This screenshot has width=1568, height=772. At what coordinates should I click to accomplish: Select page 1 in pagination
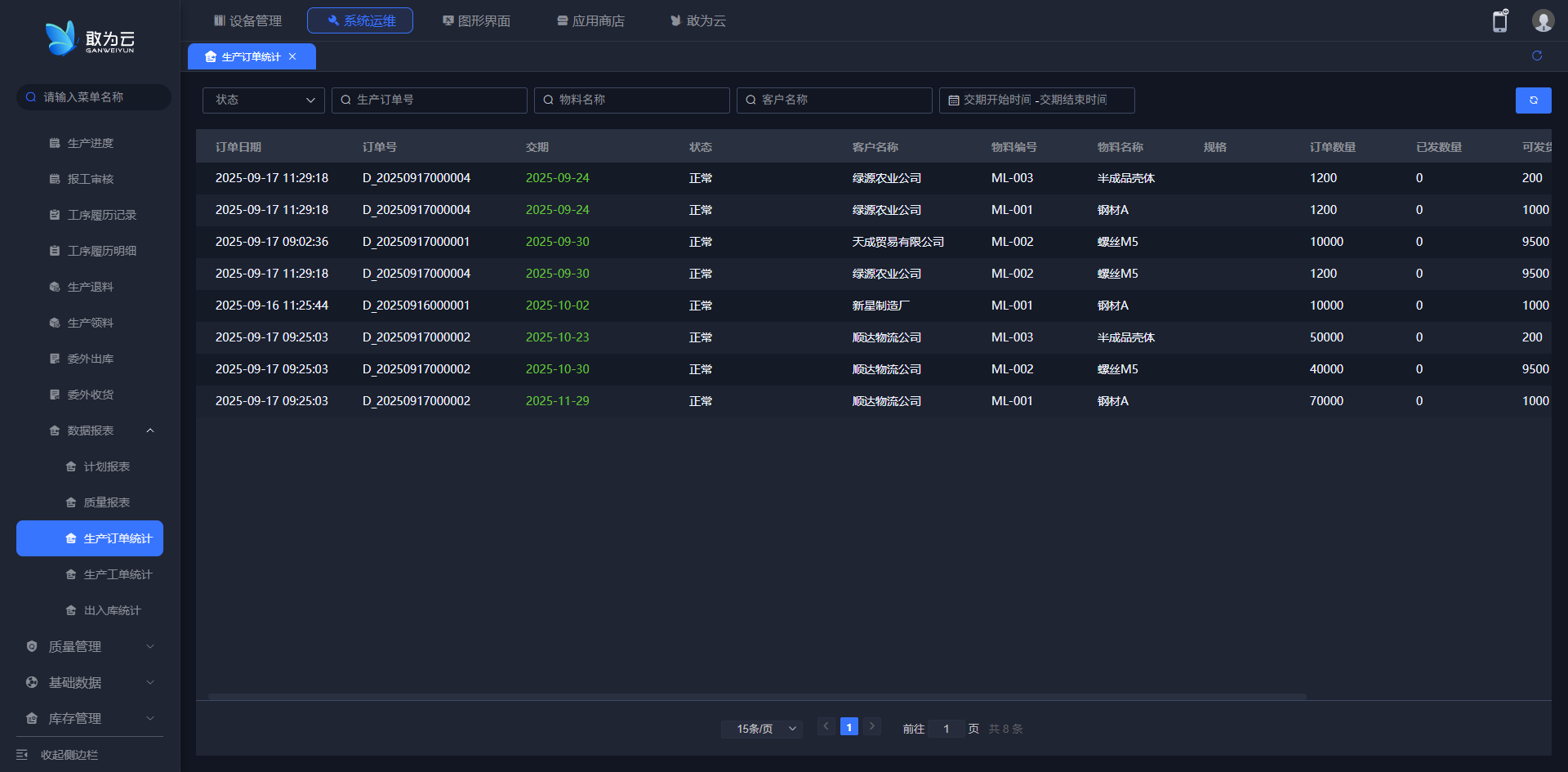[849, 727]
